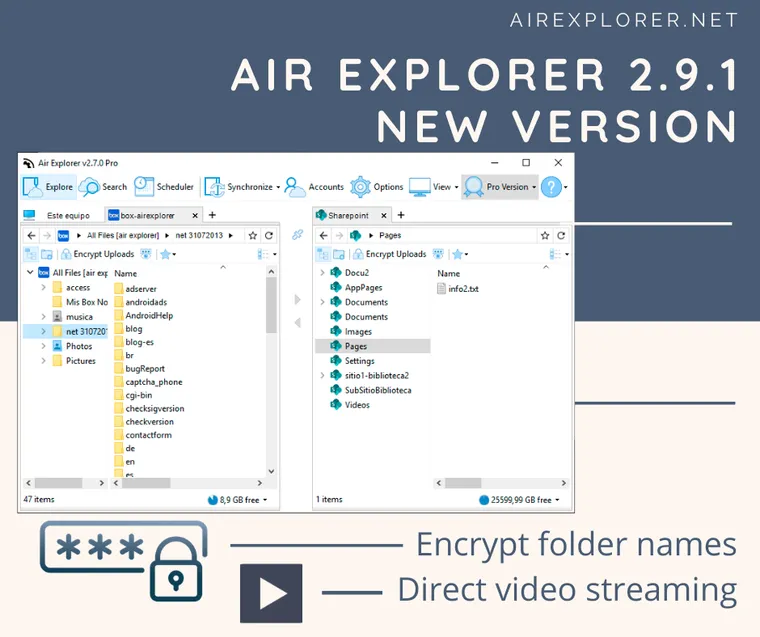Image resolution: width=760 pixels, height=637 pixels.
Task: Open the 8,9 GB free dropdown
Action: click(238, 500)
